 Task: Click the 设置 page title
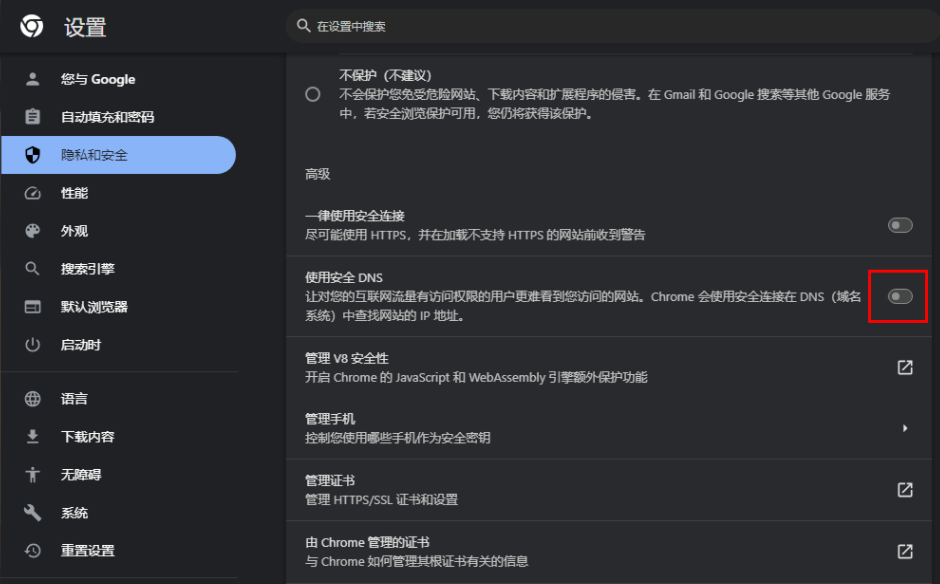tap(85, 27)
